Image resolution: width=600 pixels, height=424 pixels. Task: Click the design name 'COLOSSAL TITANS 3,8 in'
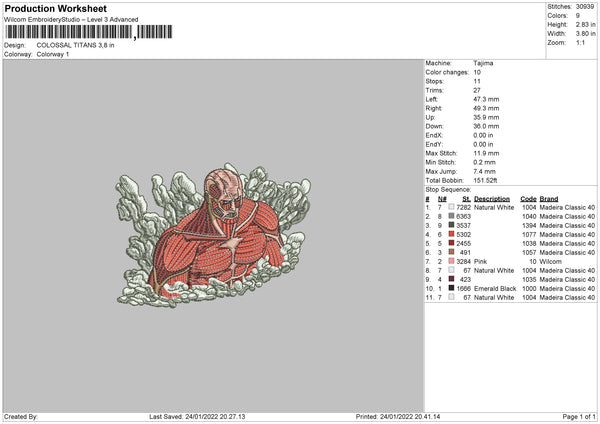click(x=75, y=45)
